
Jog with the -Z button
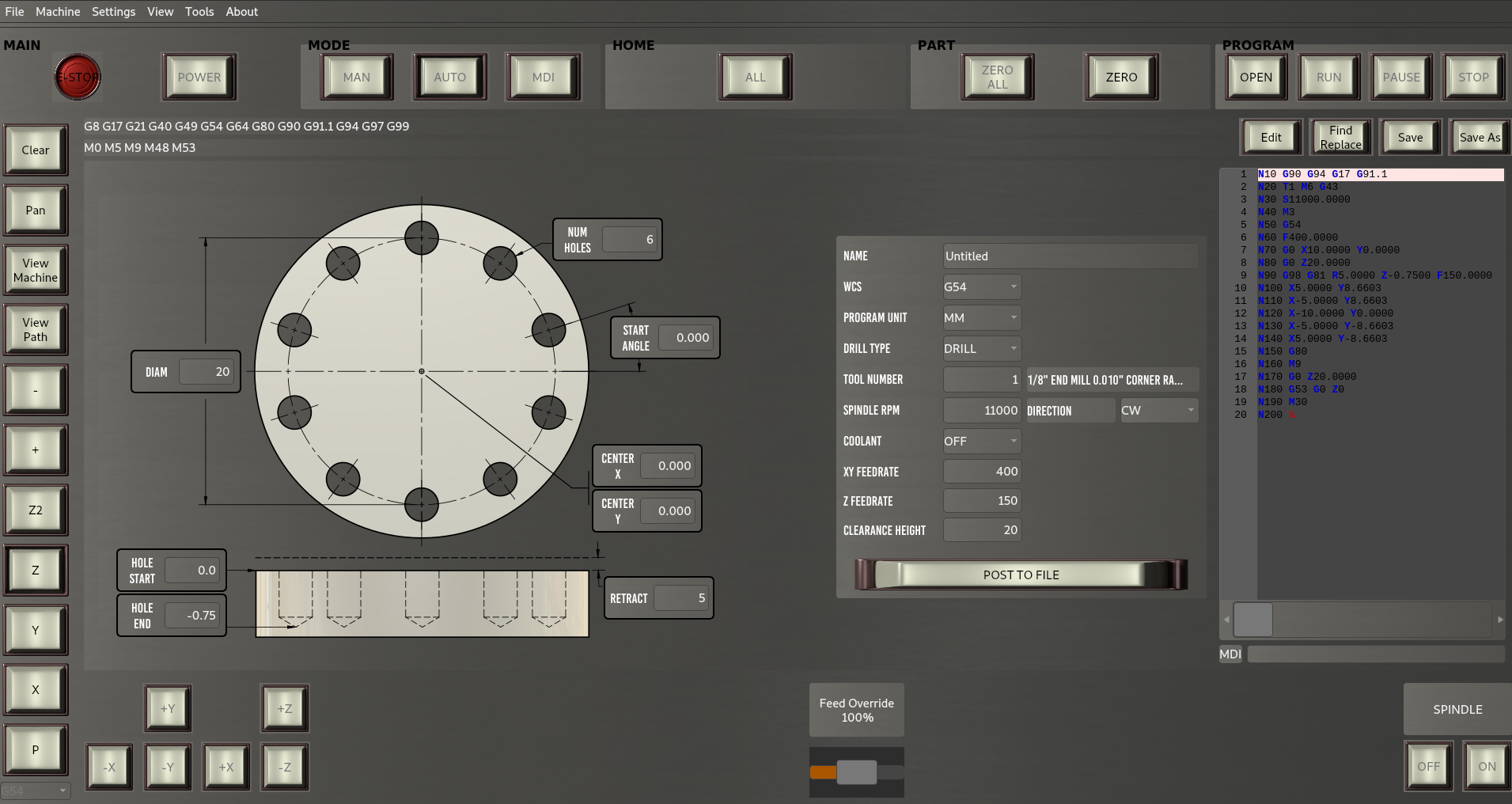pos(285,767)
